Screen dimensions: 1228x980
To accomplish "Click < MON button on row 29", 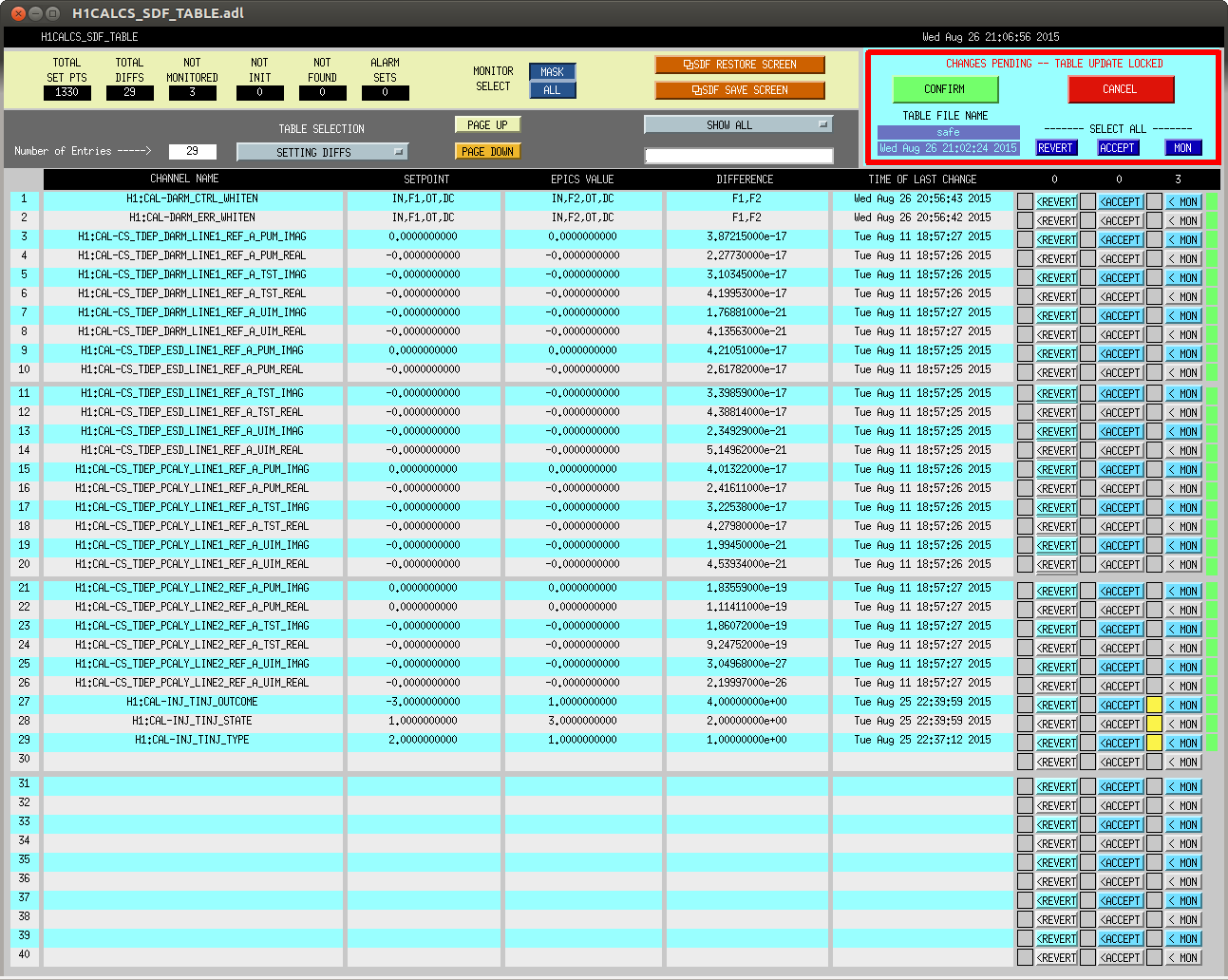I will pyautogui.click(x=1182, y=744).
